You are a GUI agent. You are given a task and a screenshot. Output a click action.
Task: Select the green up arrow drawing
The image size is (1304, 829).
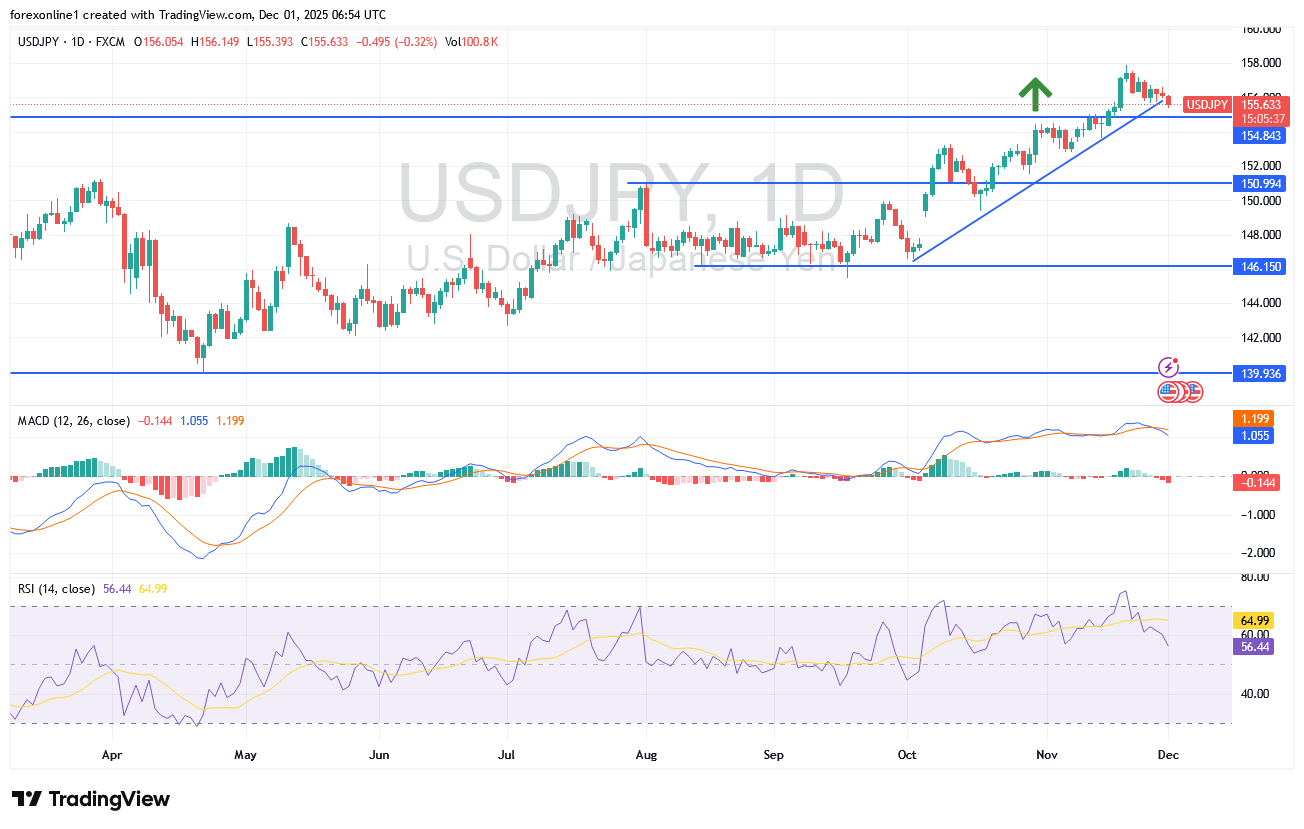(x=1035, y=94)
